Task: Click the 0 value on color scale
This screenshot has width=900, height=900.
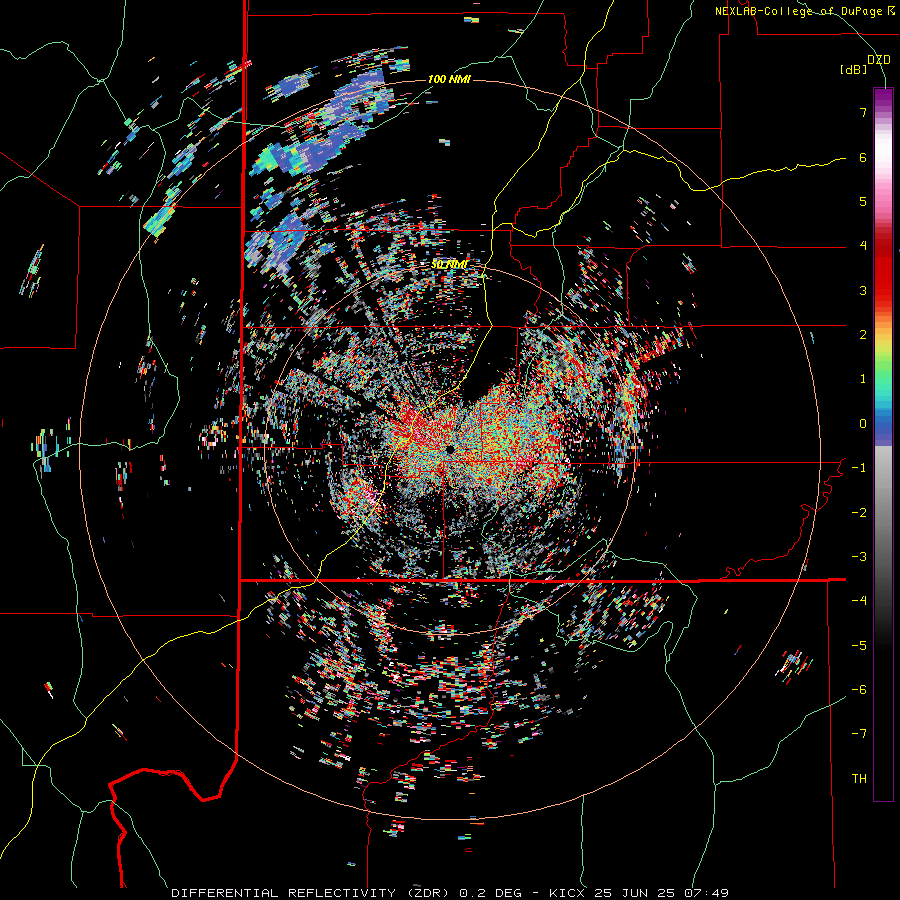Action: [863, 424]
